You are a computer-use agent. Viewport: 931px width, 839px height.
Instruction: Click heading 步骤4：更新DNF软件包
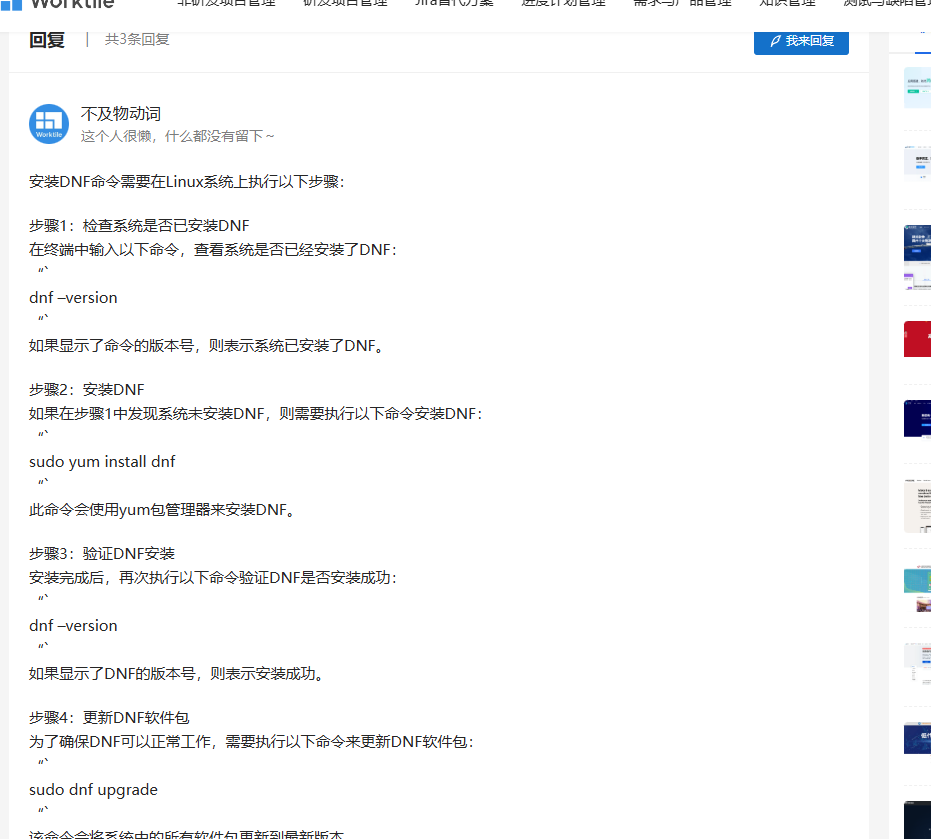click(x=109, y=717)
